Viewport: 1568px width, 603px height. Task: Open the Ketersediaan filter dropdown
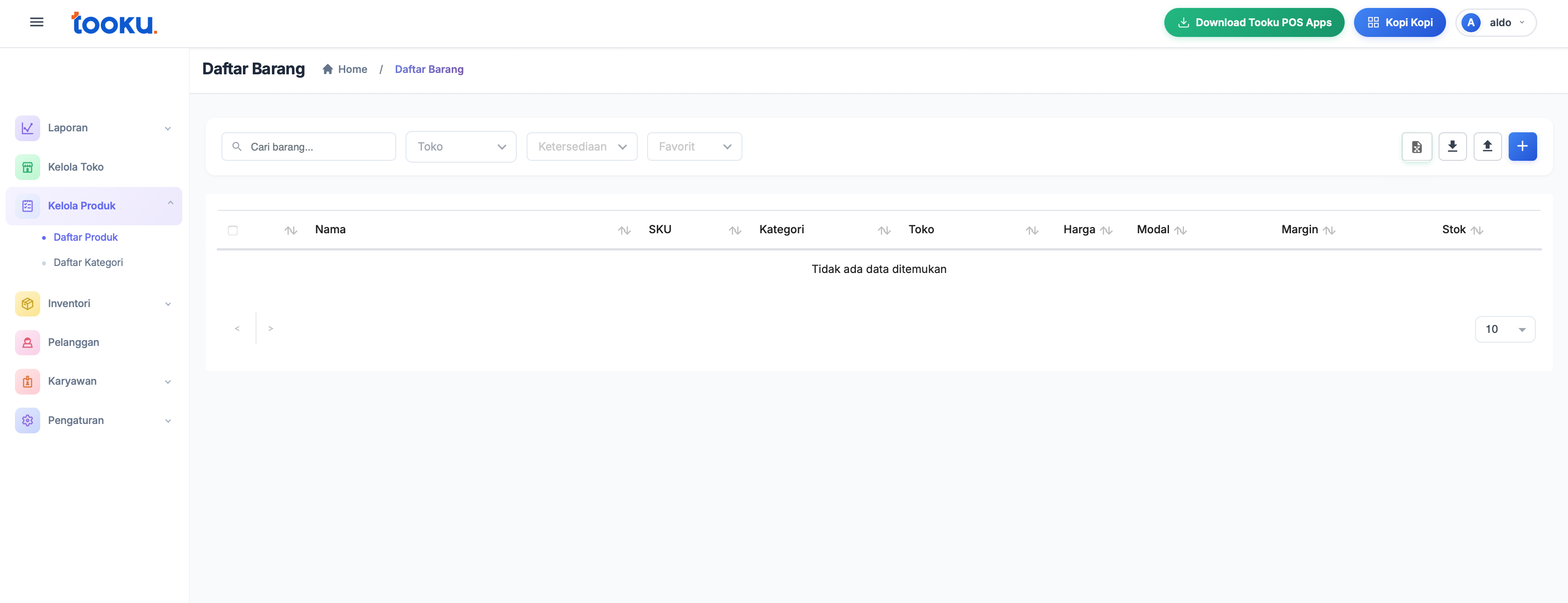(581, 147)
